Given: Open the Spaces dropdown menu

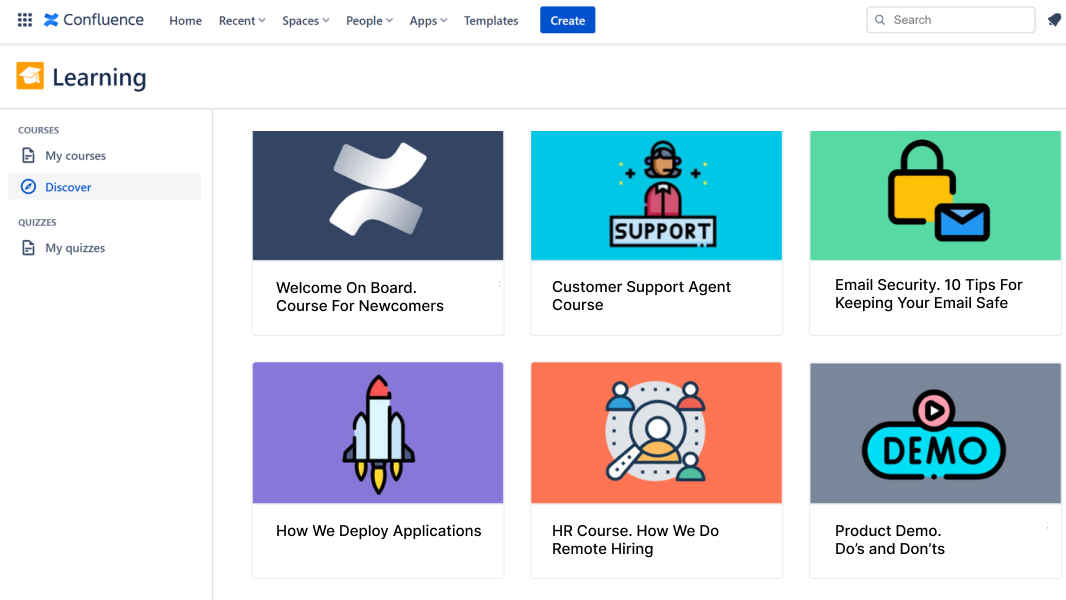Looking at the screenshot, I should pos(305,20).
